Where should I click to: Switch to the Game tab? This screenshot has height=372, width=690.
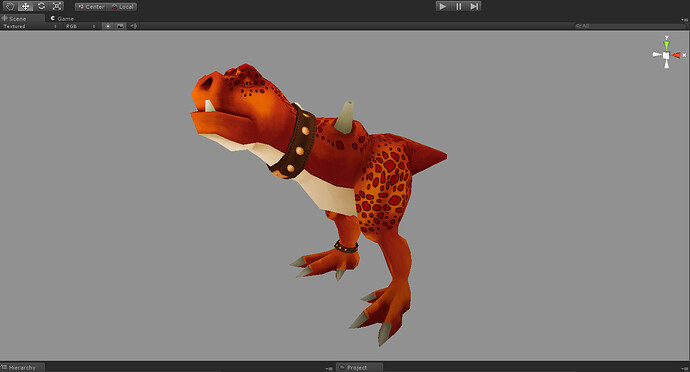coord(62,18)
